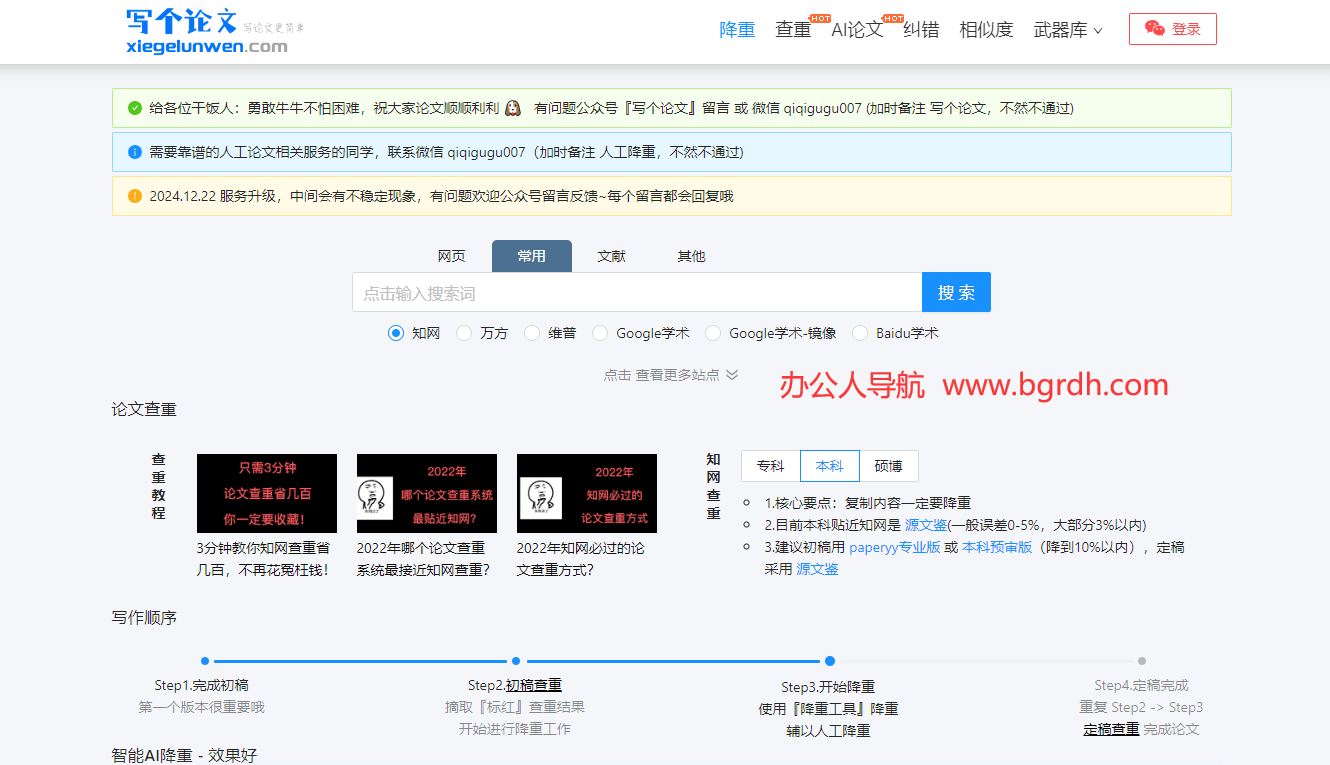Open the '知网必过的' tutorial thumbnail
The width and height of the screenshot is (1330, 765).
pyautogui.click(x=586, y=493)
